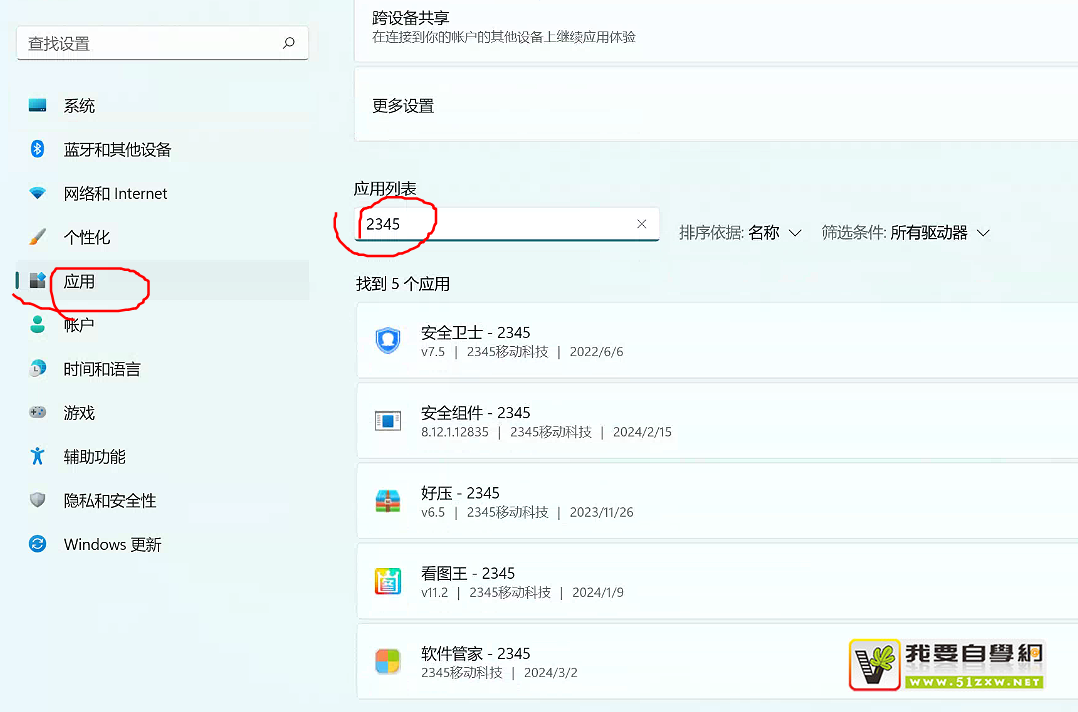Image resolution: width=1078 pixels, height=712 pixels.
Task: Click the 软件管家 colorful app icon
Action: point(388,661)
